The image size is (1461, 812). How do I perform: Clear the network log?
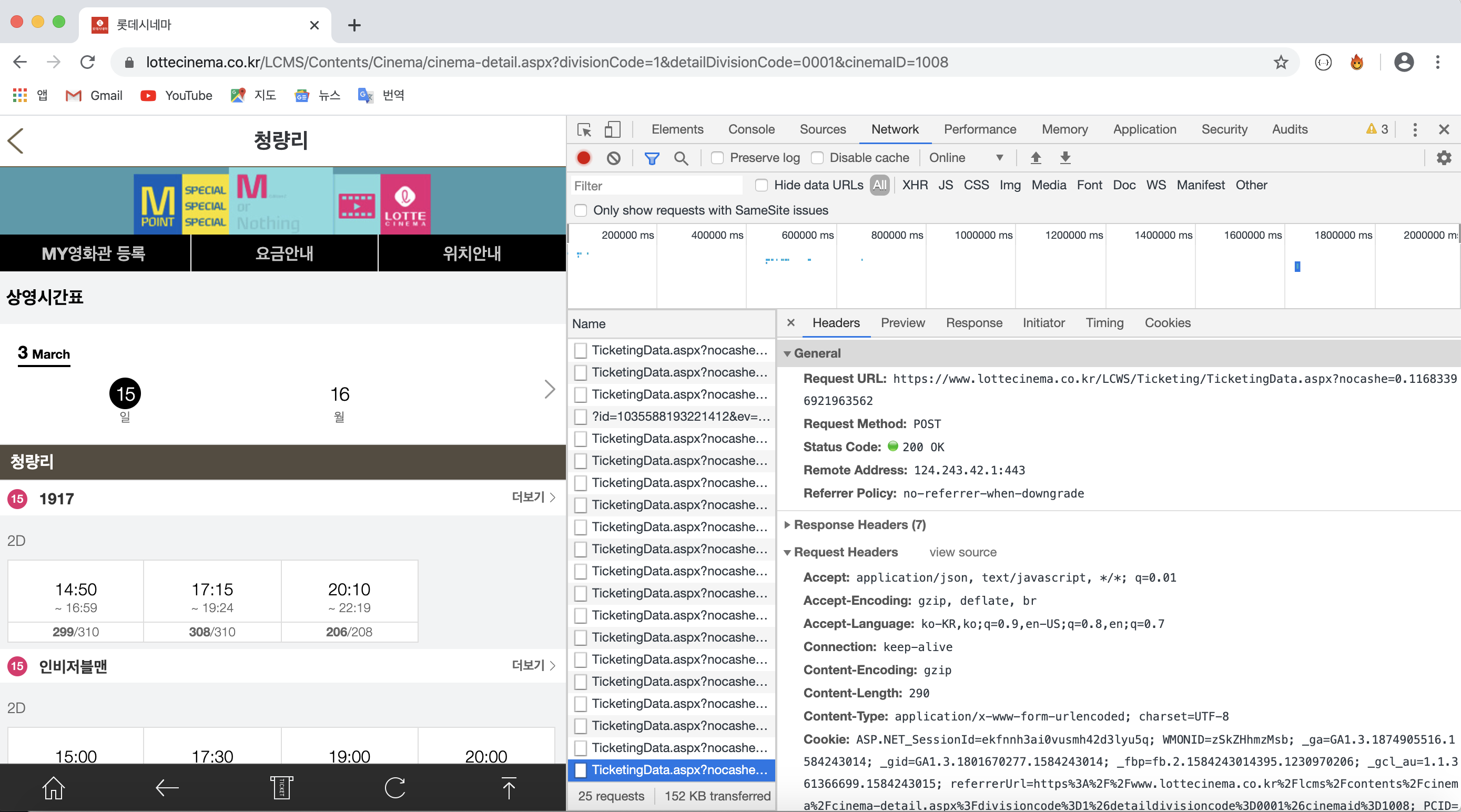(x=613, y=158)
